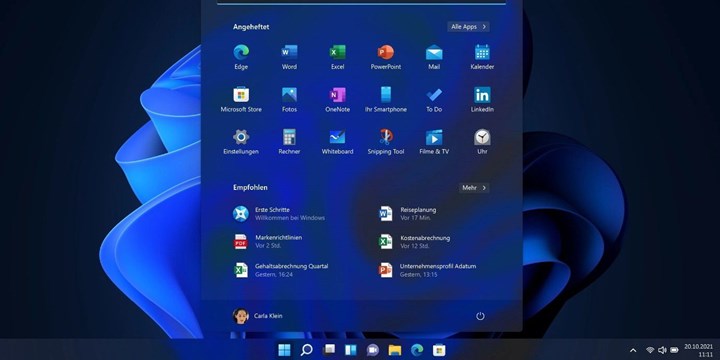Open the Whiteboard app
Viewport: 720px width, 360px height.
[337, 141]
